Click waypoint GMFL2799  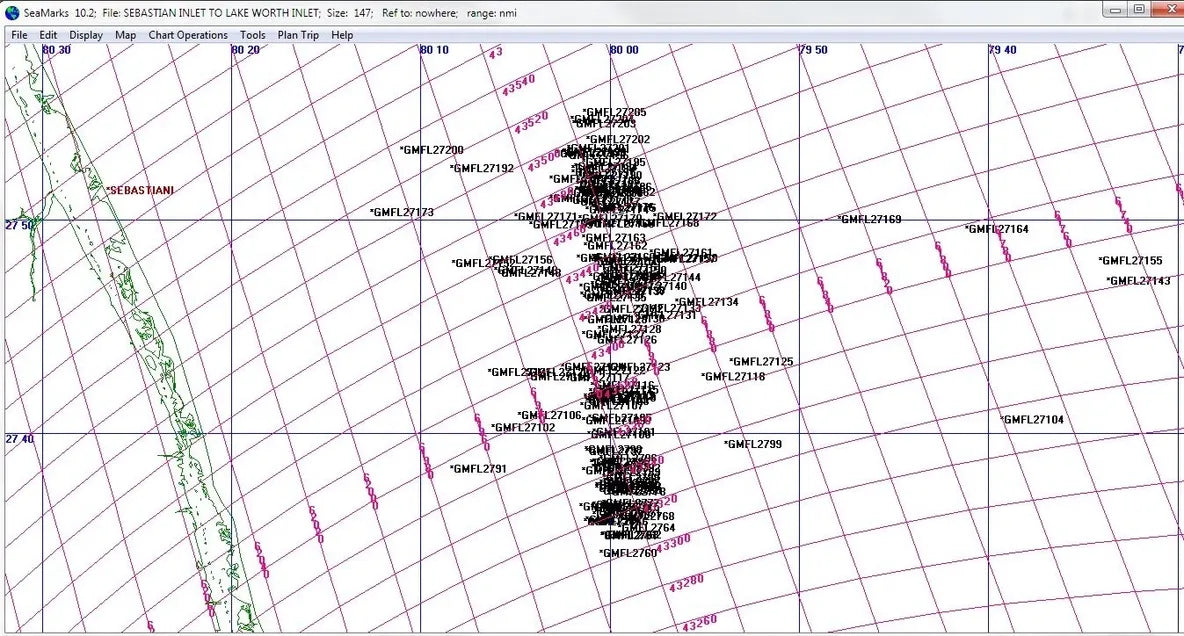coord(753,444)
